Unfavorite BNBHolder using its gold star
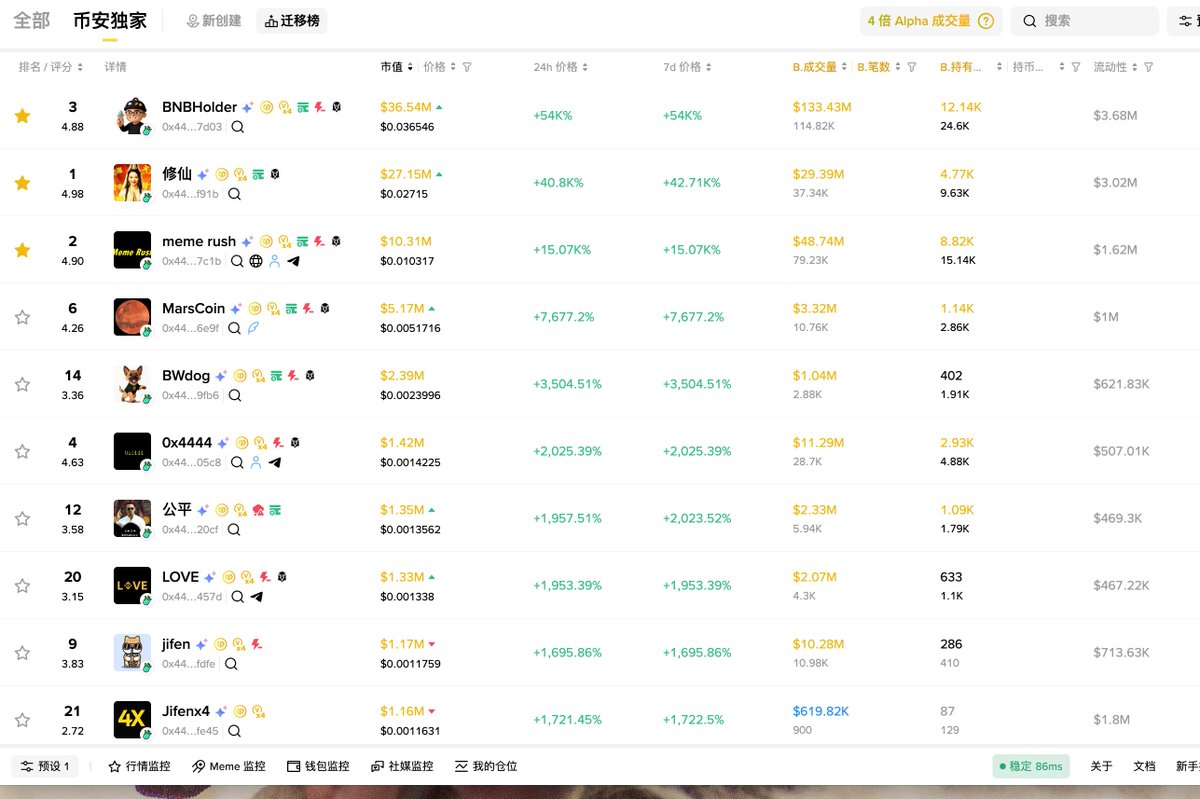The height and width of the screenshot is (799, 1200). [x=22, y=116]
